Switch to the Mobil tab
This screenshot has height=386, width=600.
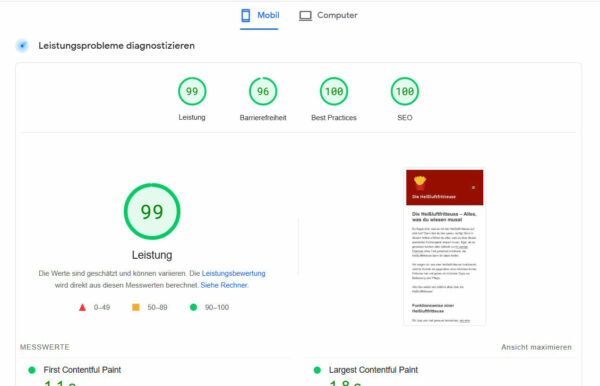[259, 16]
